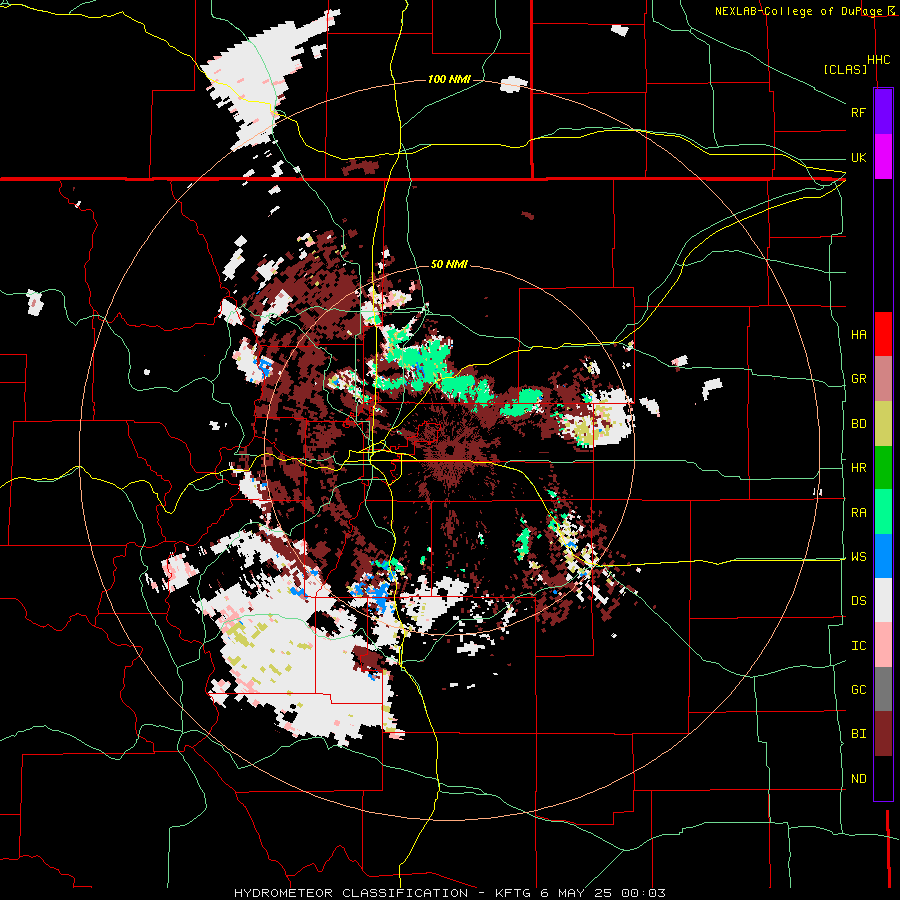Click the [CLAS] units label
Viewport: 900px width, 900px height.
(x=845, y=69)
